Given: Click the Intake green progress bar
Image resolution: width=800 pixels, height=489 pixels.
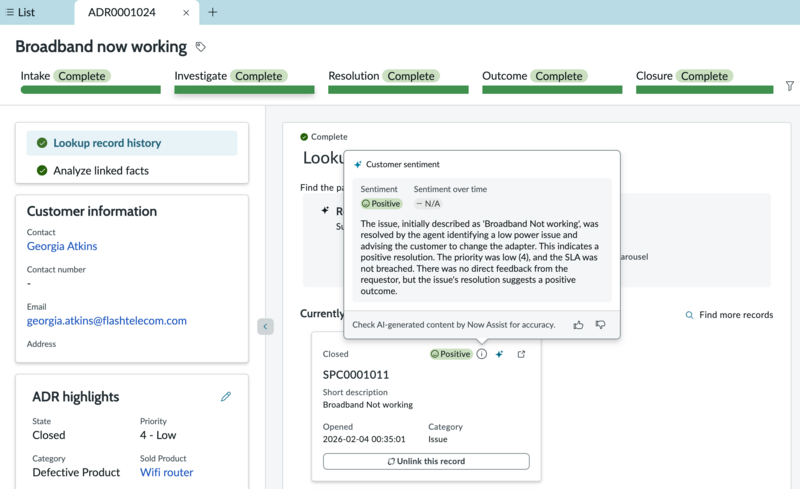Looking at the screenshot, I should (91, 90).
